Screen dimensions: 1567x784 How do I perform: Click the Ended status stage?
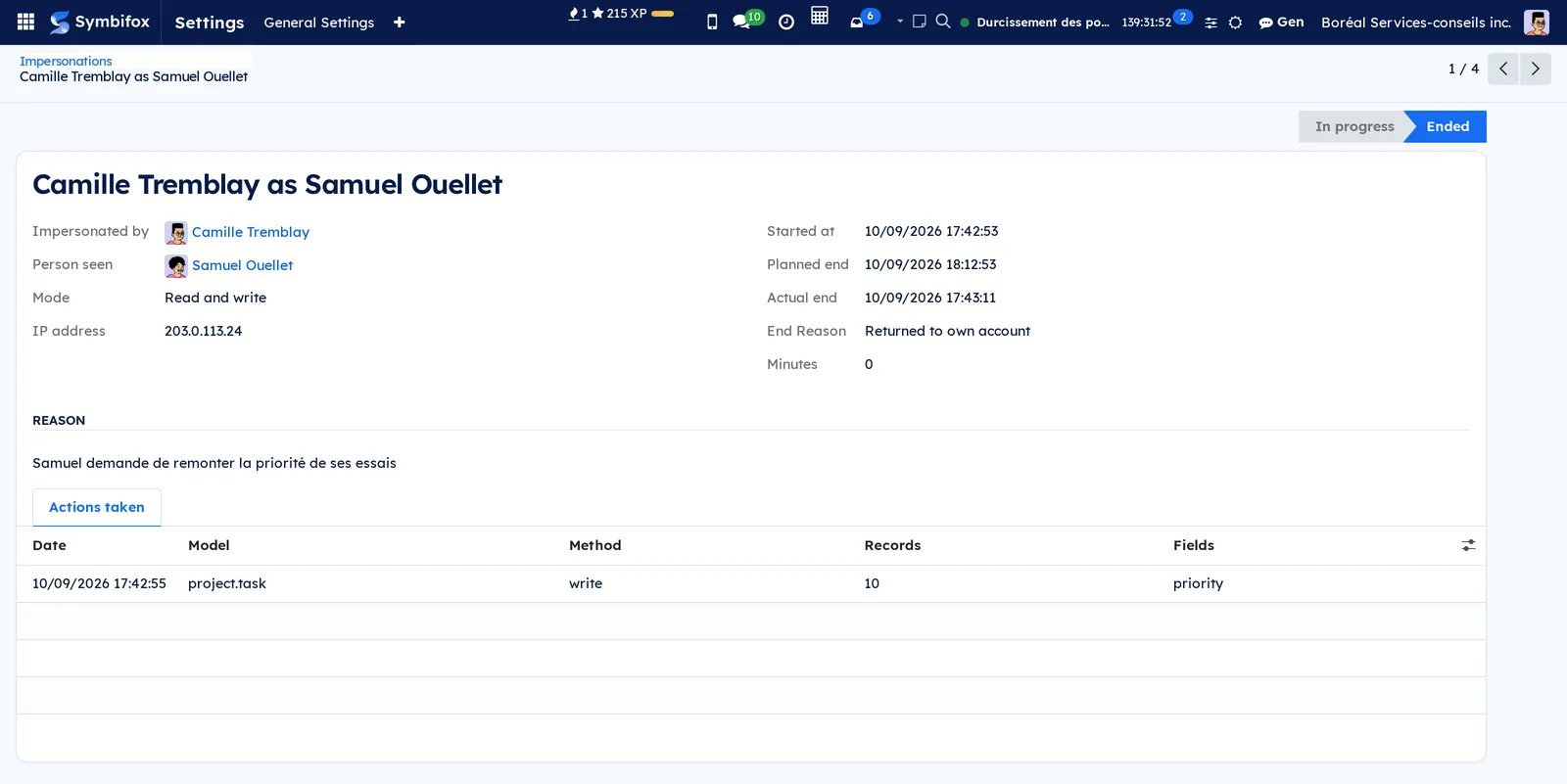(1448, 126)
